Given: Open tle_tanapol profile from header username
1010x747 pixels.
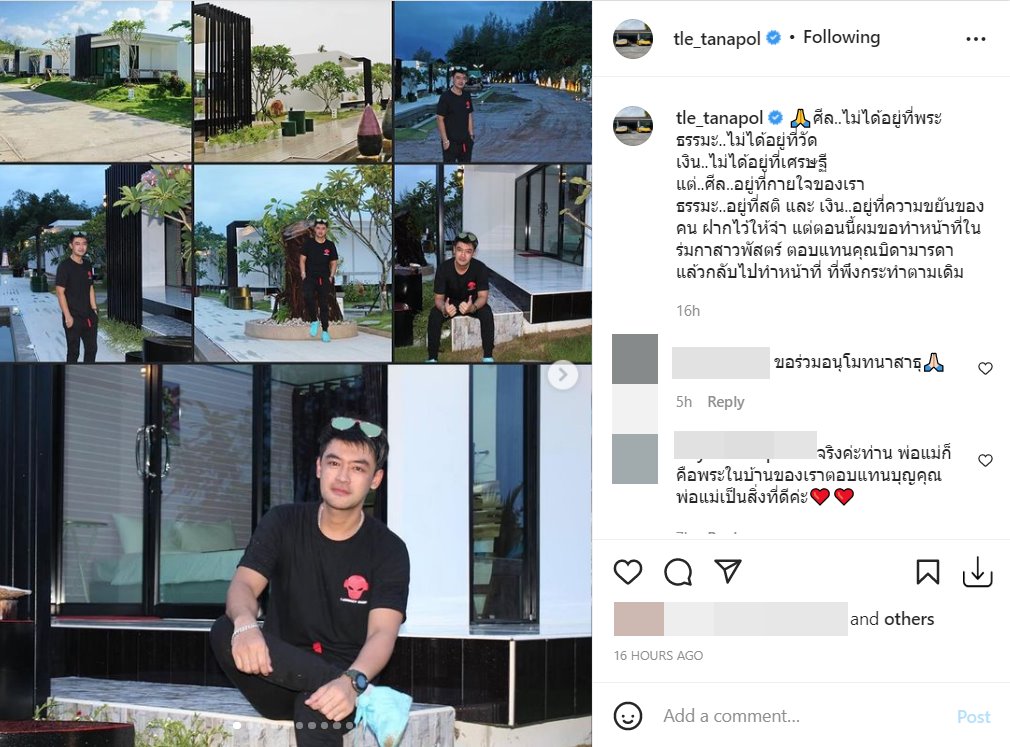Looking at the screenshot, I should (x=717, y=39).
